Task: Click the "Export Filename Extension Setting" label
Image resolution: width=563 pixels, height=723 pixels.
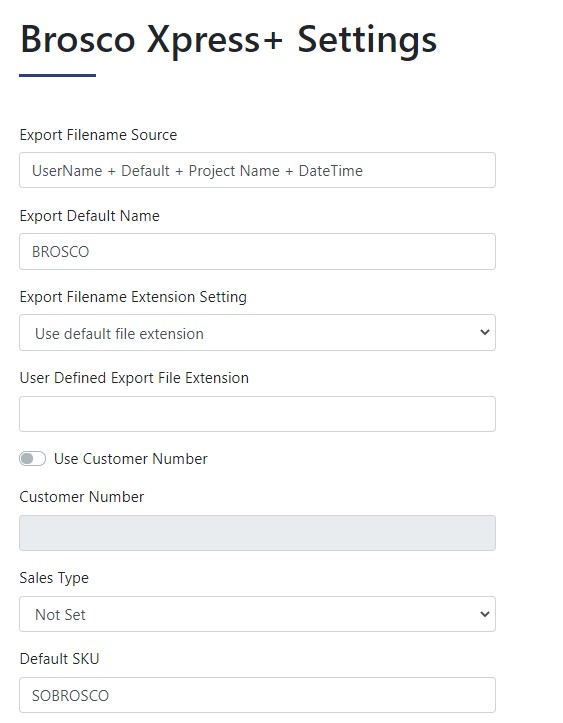Action: click(133, 297)
